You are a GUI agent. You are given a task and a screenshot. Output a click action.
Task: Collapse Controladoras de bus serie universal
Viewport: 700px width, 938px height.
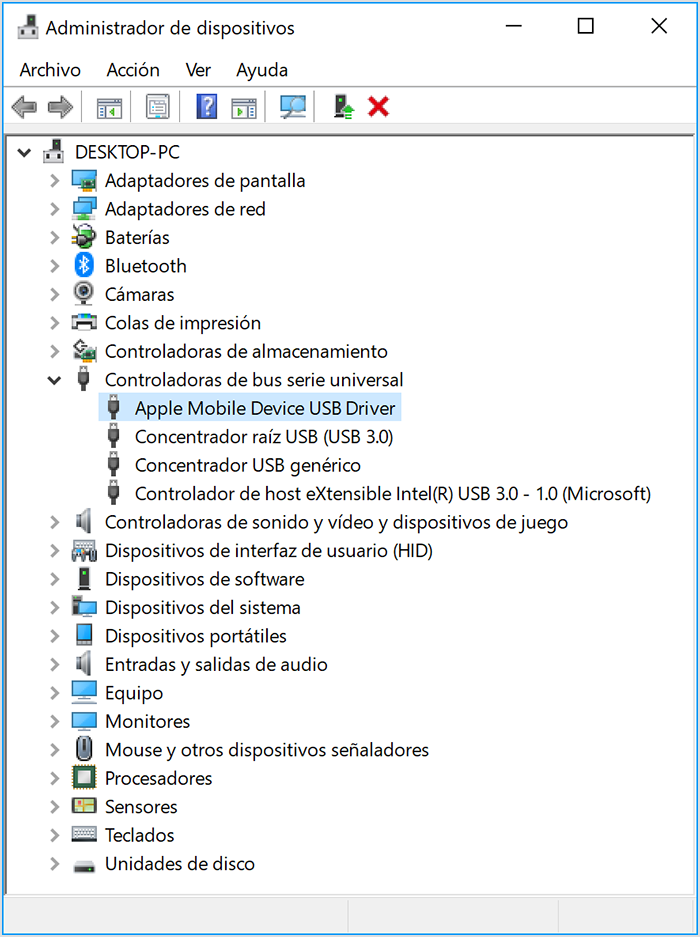click(55, 380)
